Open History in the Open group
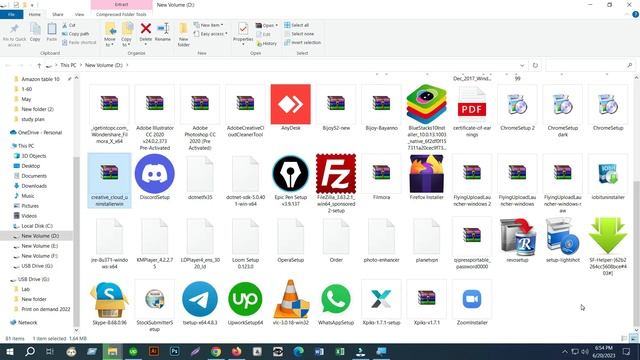640x360 pixels. [x=266, y=43]
